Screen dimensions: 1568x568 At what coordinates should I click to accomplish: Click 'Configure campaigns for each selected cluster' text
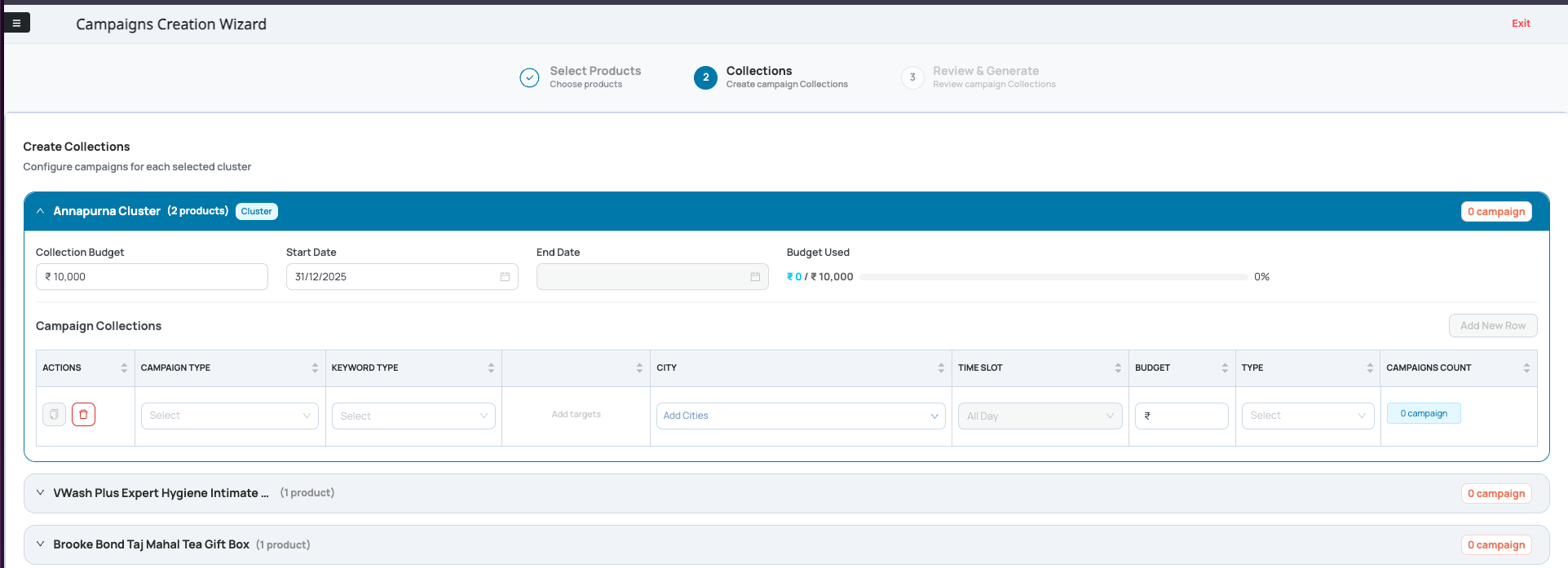click(x=137, y=167)
